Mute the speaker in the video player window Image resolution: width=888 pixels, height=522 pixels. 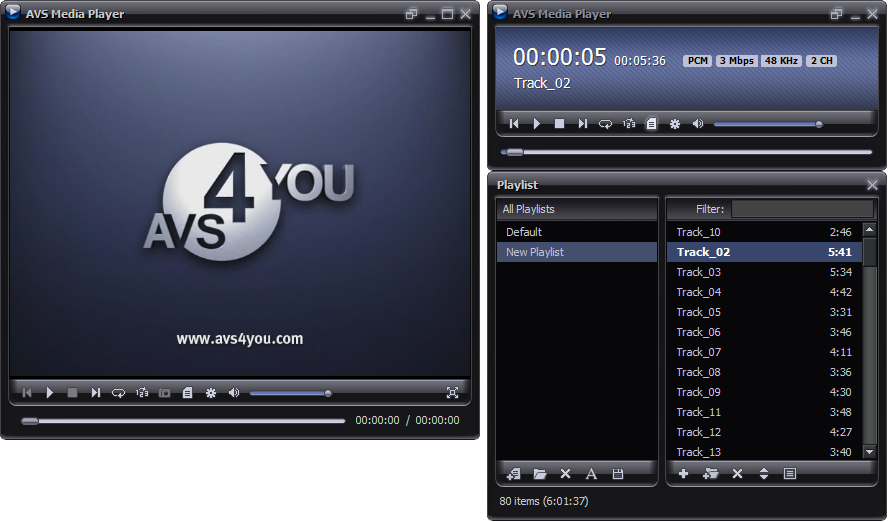click(233, 392)
